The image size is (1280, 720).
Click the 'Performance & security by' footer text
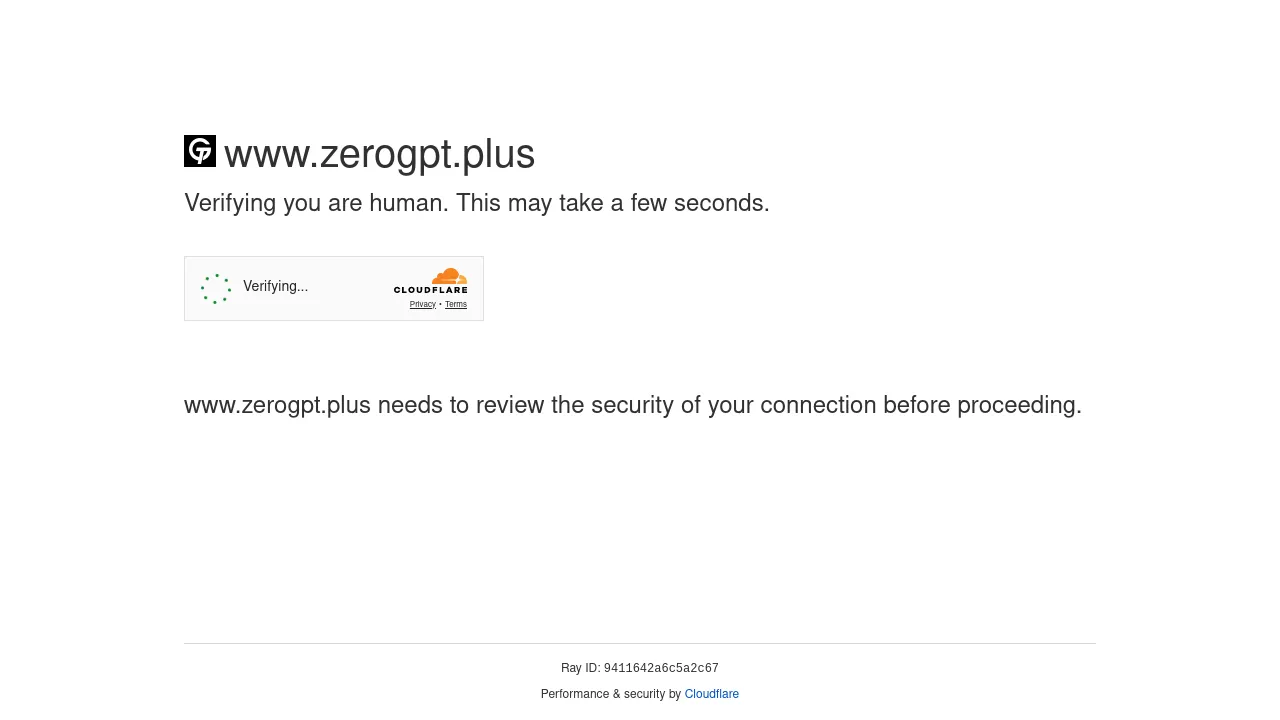[x=611, y=694]
